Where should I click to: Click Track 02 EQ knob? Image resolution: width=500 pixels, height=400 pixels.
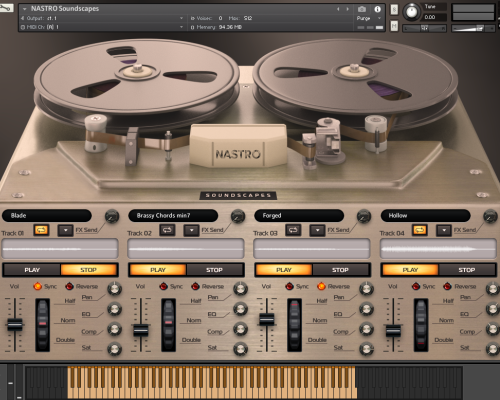[x=240, y=309]
